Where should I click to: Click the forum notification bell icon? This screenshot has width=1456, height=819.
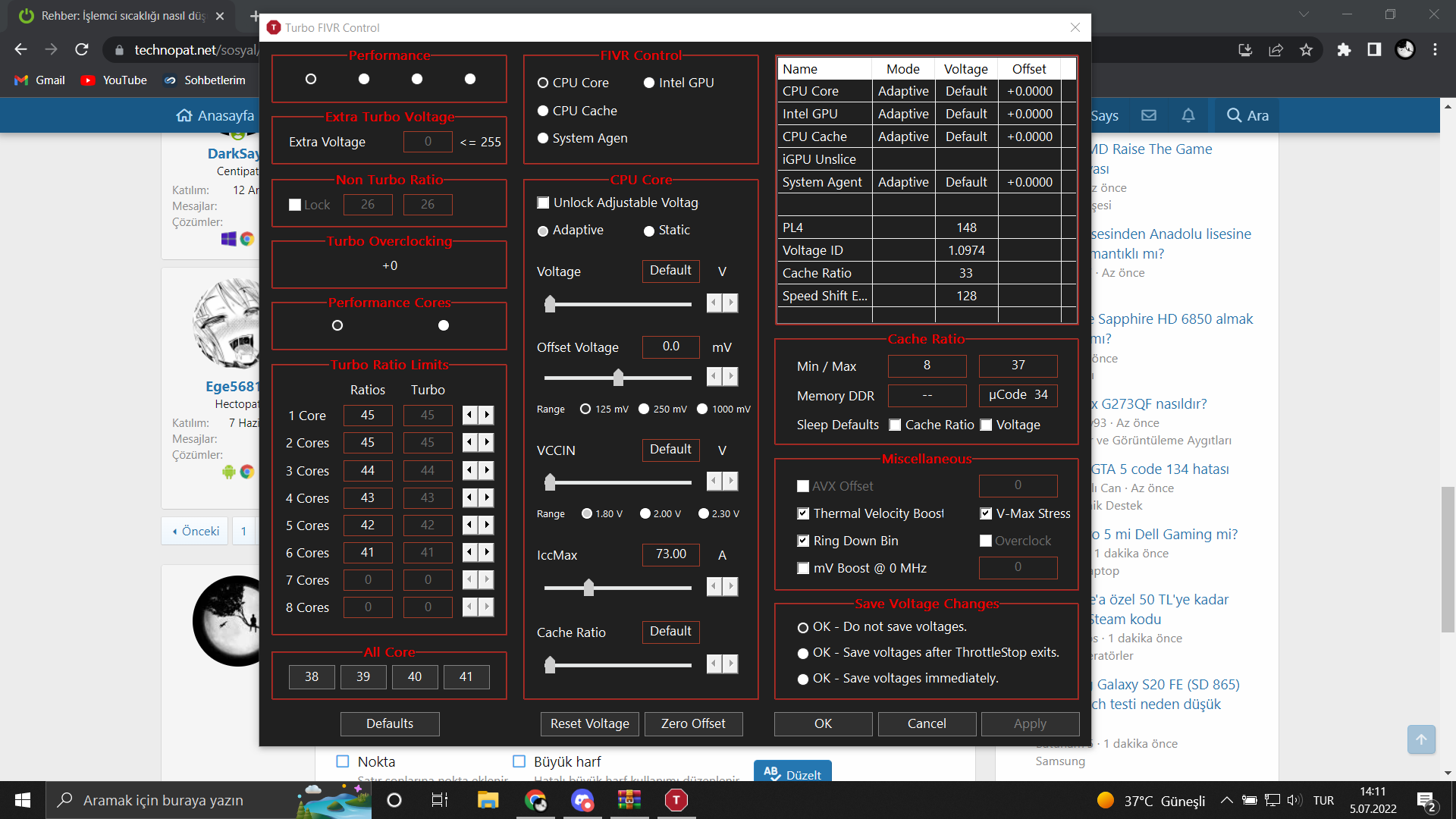1188,115
